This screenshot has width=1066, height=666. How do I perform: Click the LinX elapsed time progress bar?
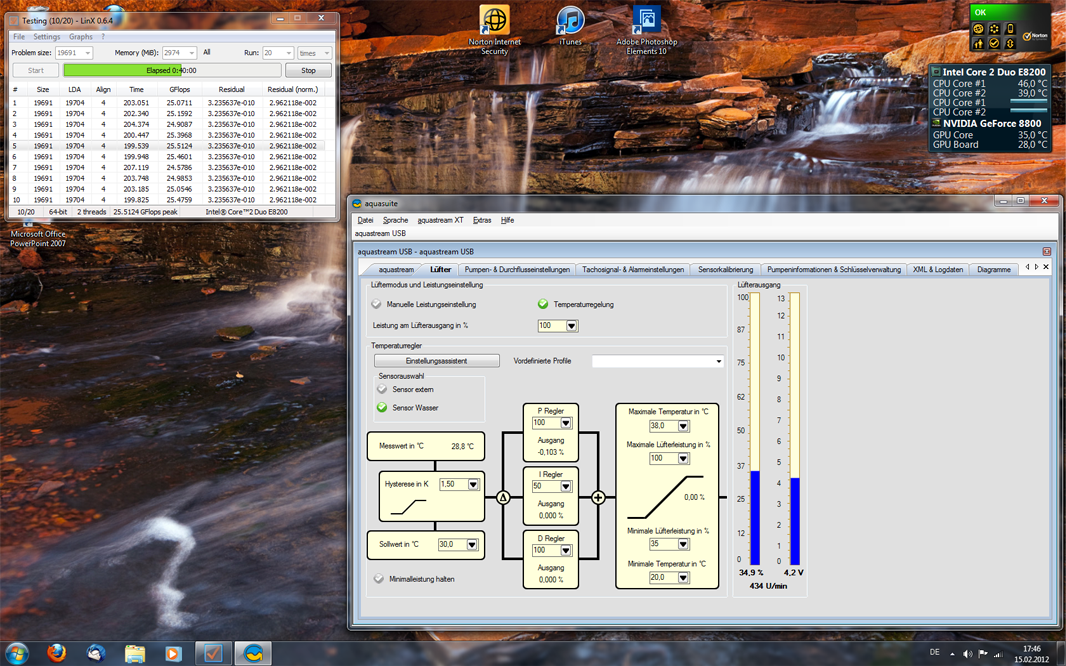coord(171,71)
